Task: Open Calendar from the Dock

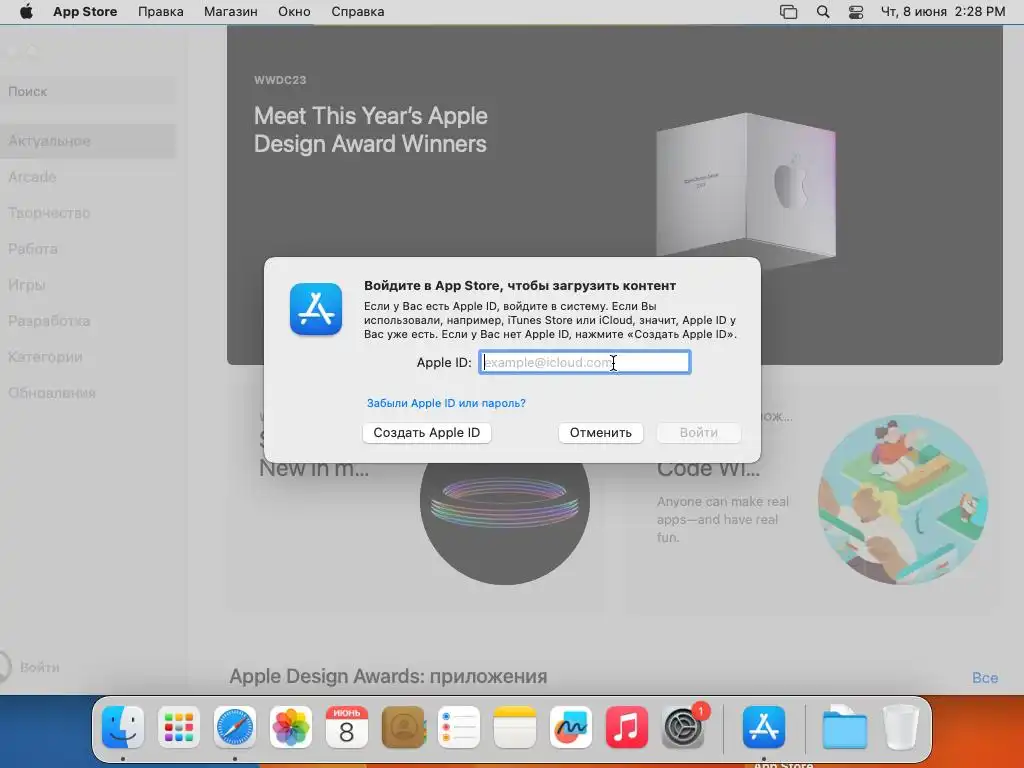Action: pos(347,726)
